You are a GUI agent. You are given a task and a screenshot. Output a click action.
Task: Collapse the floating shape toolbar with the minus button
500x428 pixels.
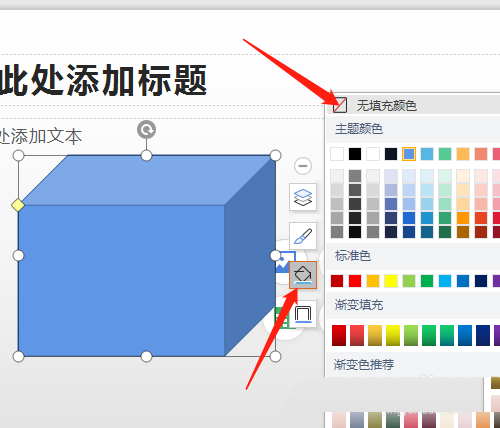coord(303,166)
